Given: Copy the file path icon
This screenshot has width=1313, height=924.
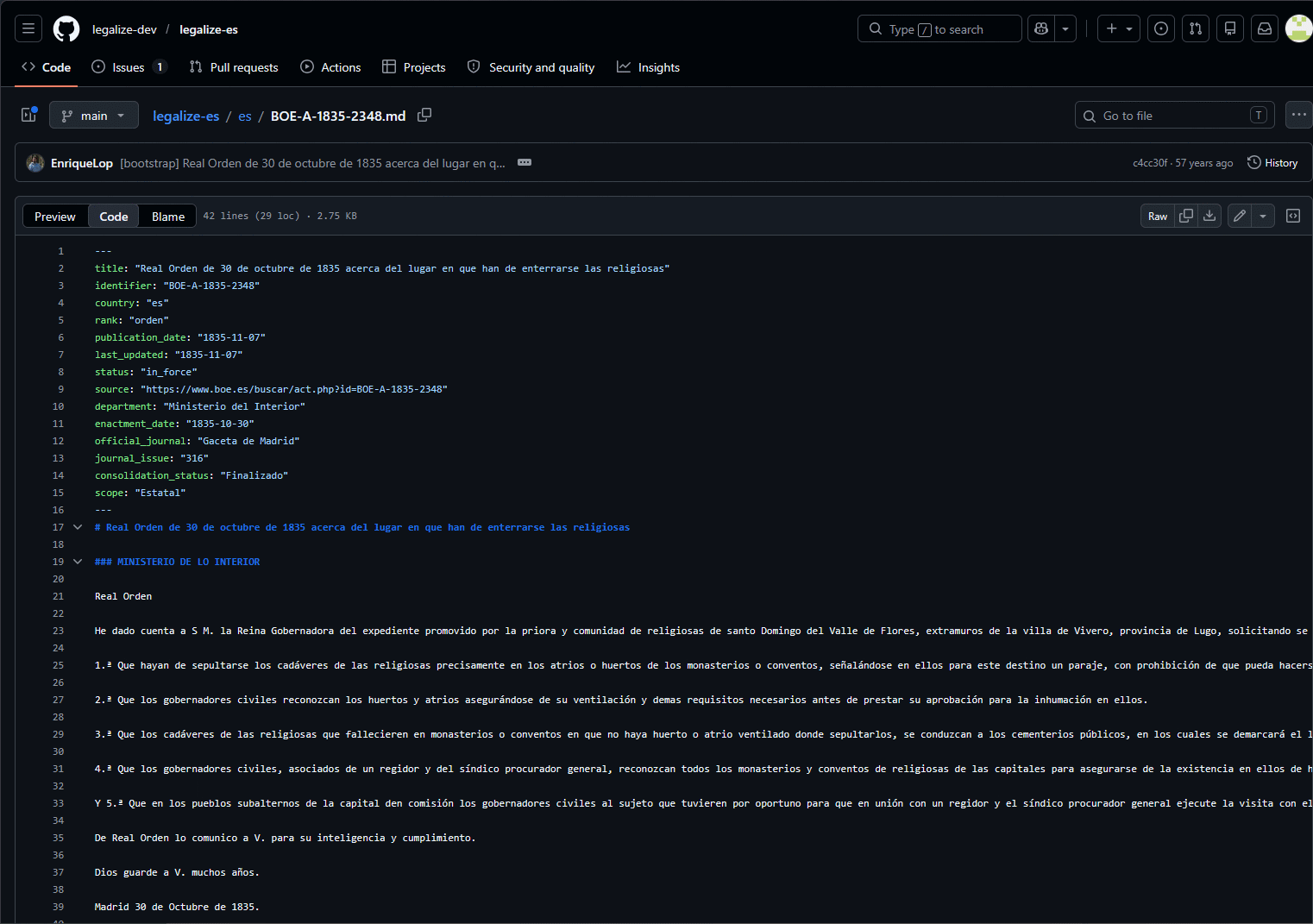Looking at the screenshot, I should [x=424, y=116].
